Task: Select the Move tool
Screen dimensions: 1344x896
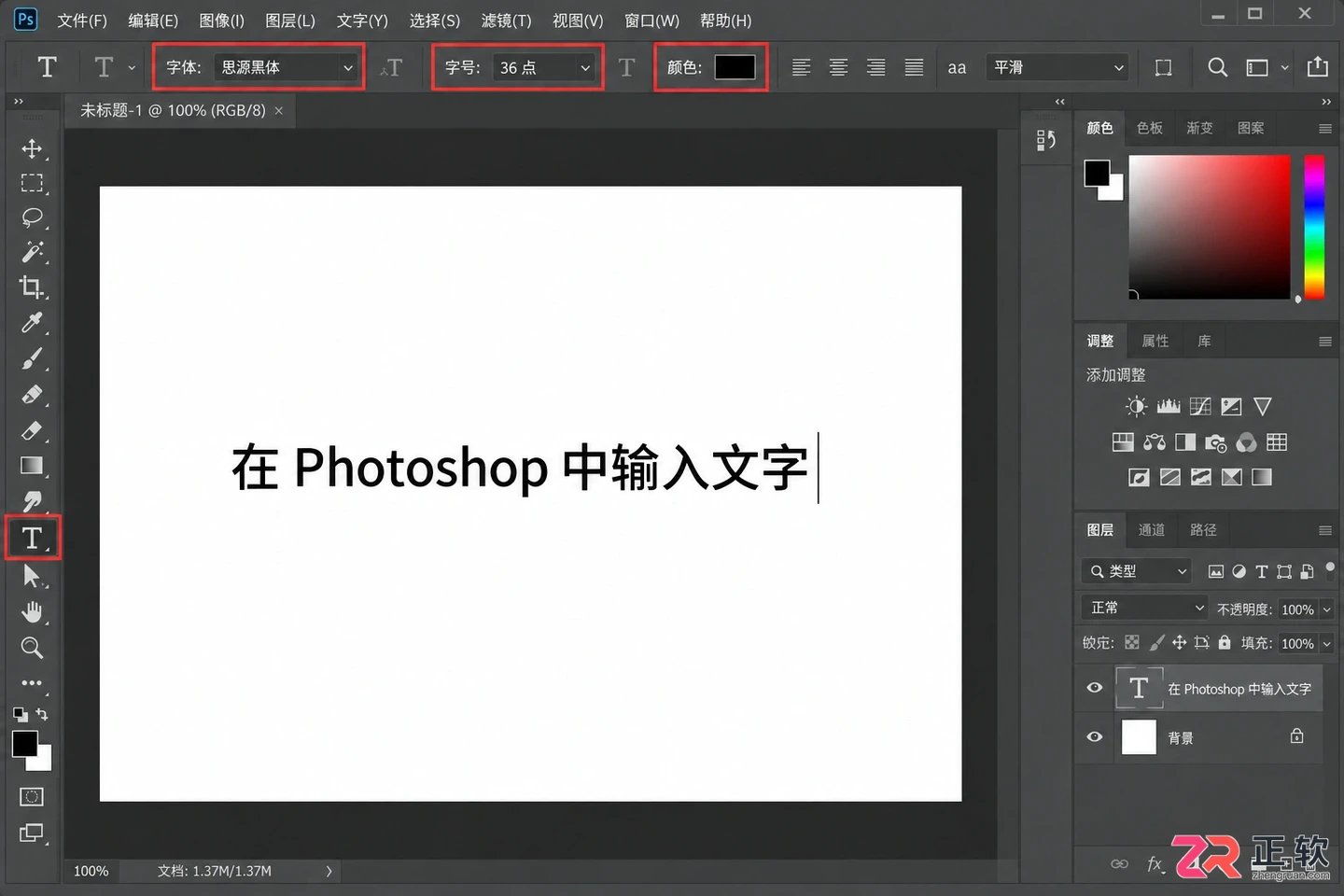Action: click(x=32, y=149)
